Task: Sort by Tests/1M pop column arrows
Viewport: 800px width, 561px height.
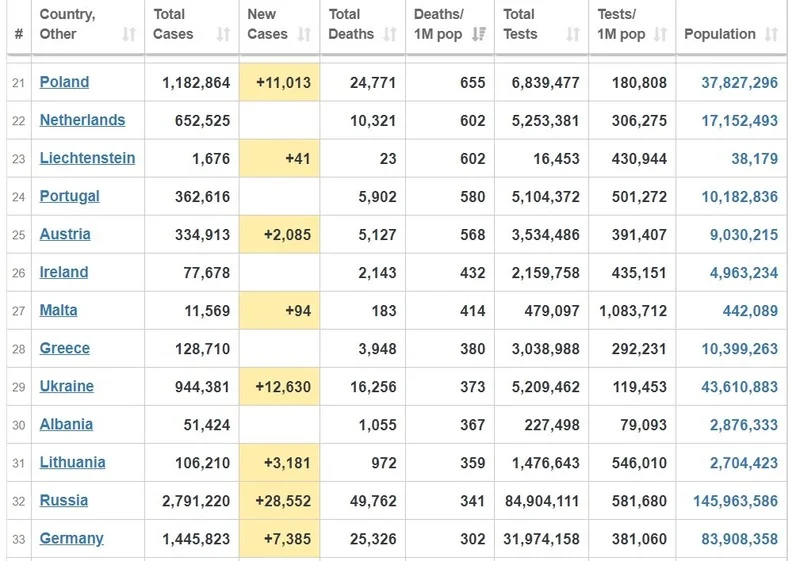Action: pyautogui.click(x=661, y=34)
